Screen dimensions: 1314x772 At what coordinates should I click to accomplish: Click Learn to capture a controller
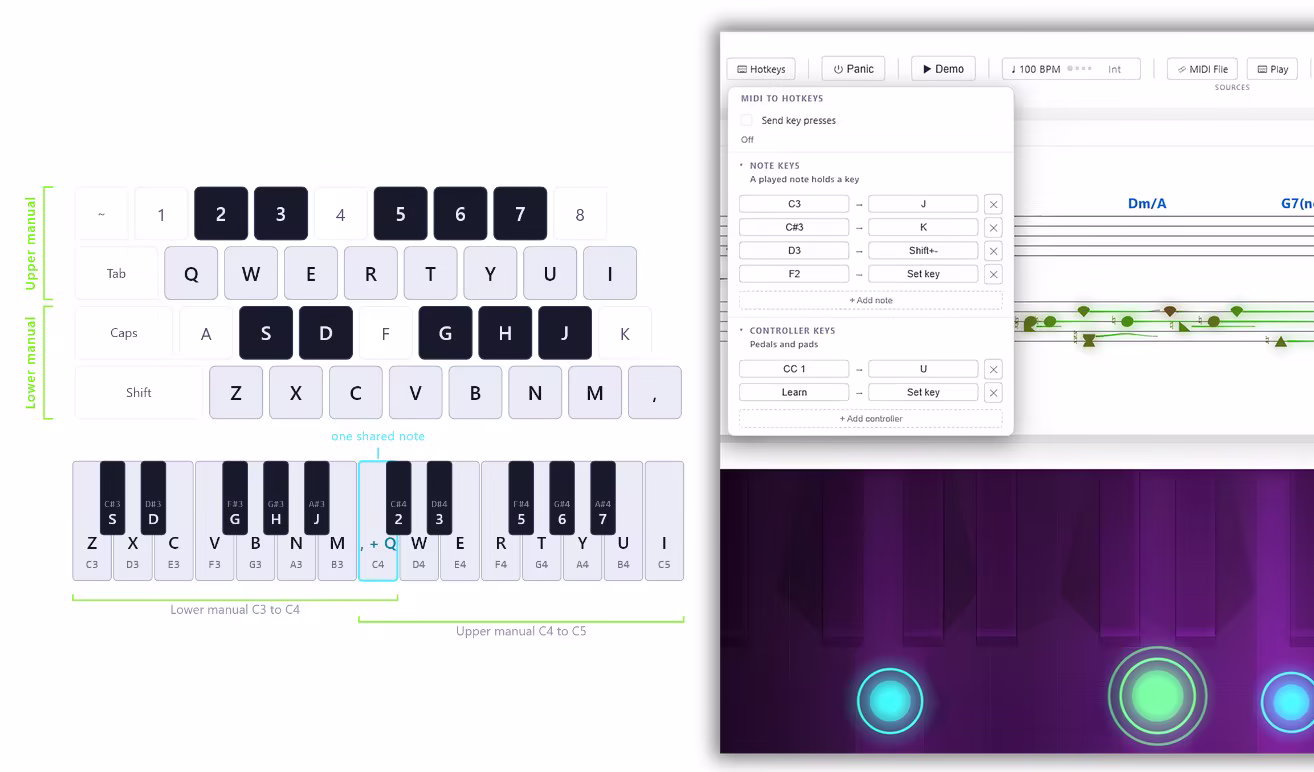pyautogui.click(x=794, y=392)
